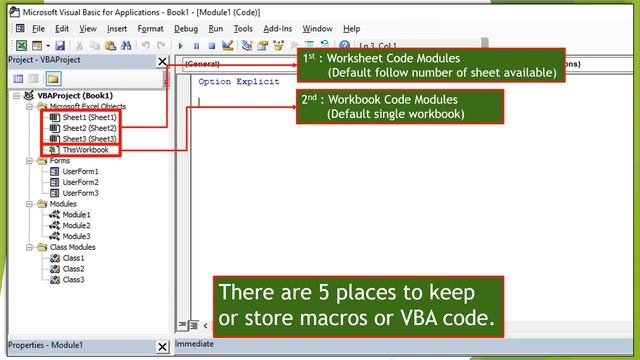Click the Cut scissors icon
The width and height of the screenshot is (640, 360).
click(x=79, y=45)
